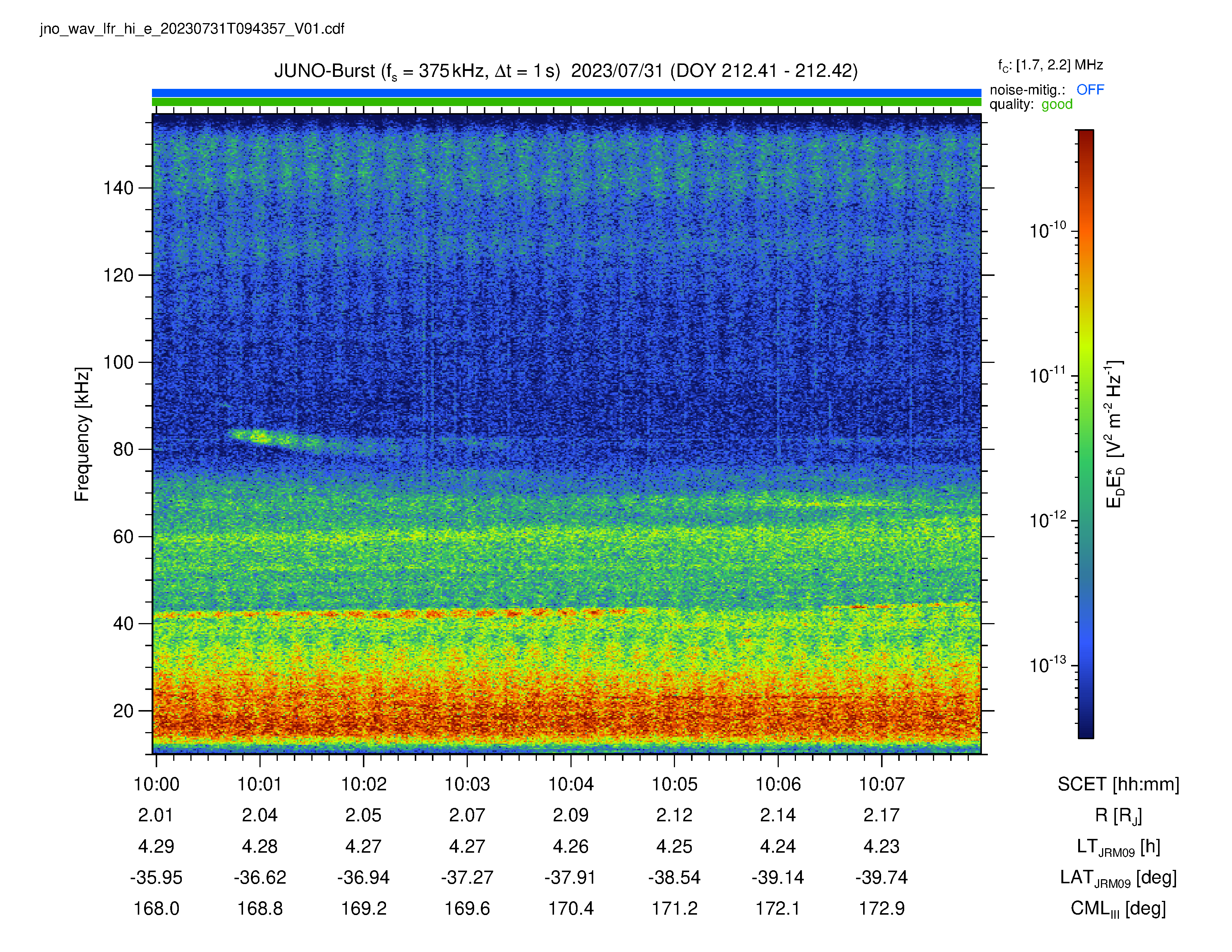
Task: Click the JUNO-Burst plot title
Action: [x=566, y=72]
